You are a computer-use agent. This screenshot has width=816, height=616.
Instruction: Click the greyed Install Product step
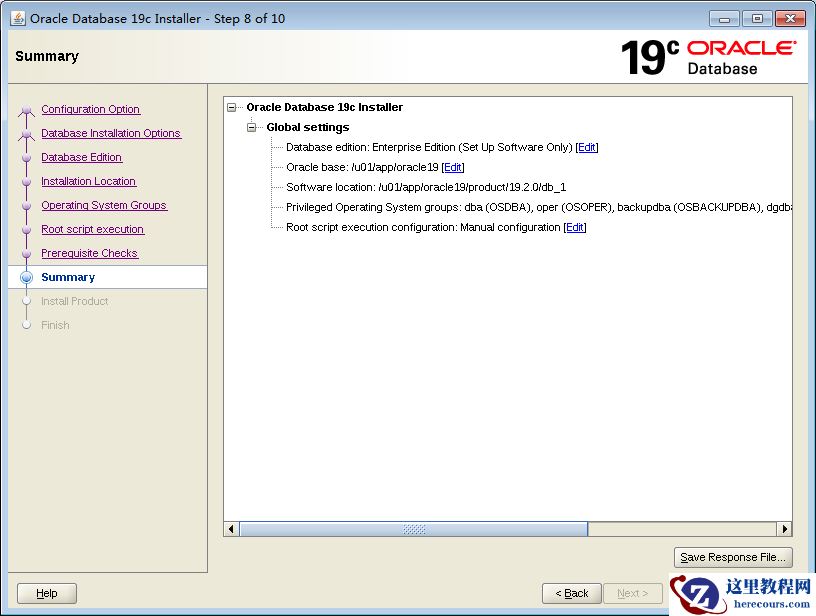[74, 301]
